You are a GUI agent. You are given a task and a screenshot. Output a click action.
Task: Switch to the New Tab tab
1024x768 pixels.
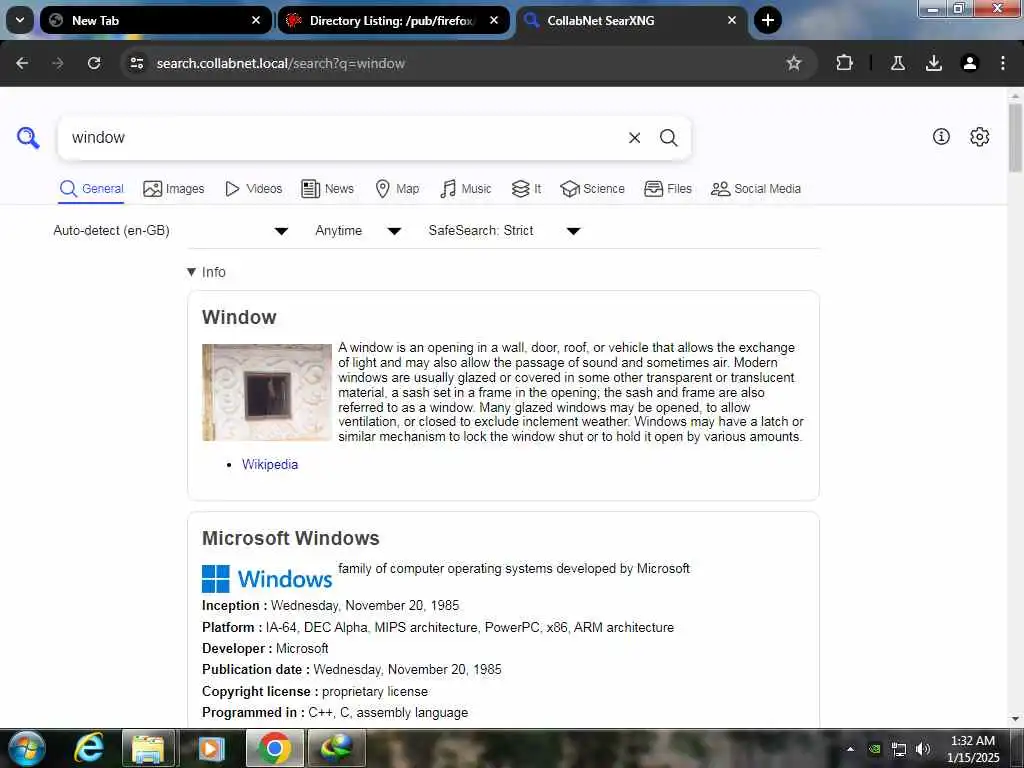point(155,20)
